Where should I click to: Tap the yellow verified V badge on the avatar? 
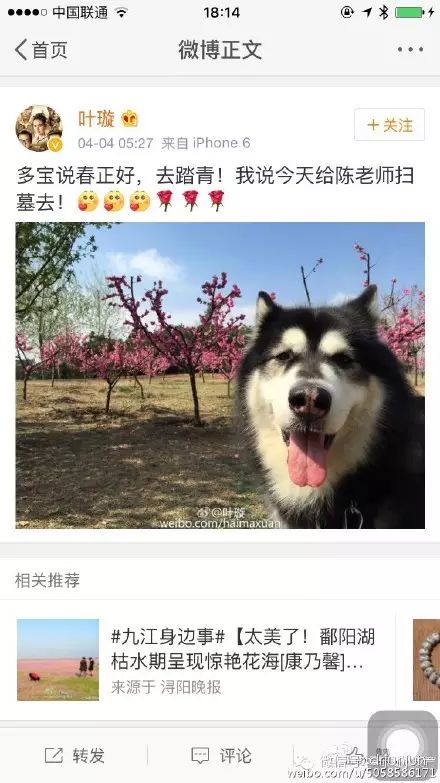point(55,145)
